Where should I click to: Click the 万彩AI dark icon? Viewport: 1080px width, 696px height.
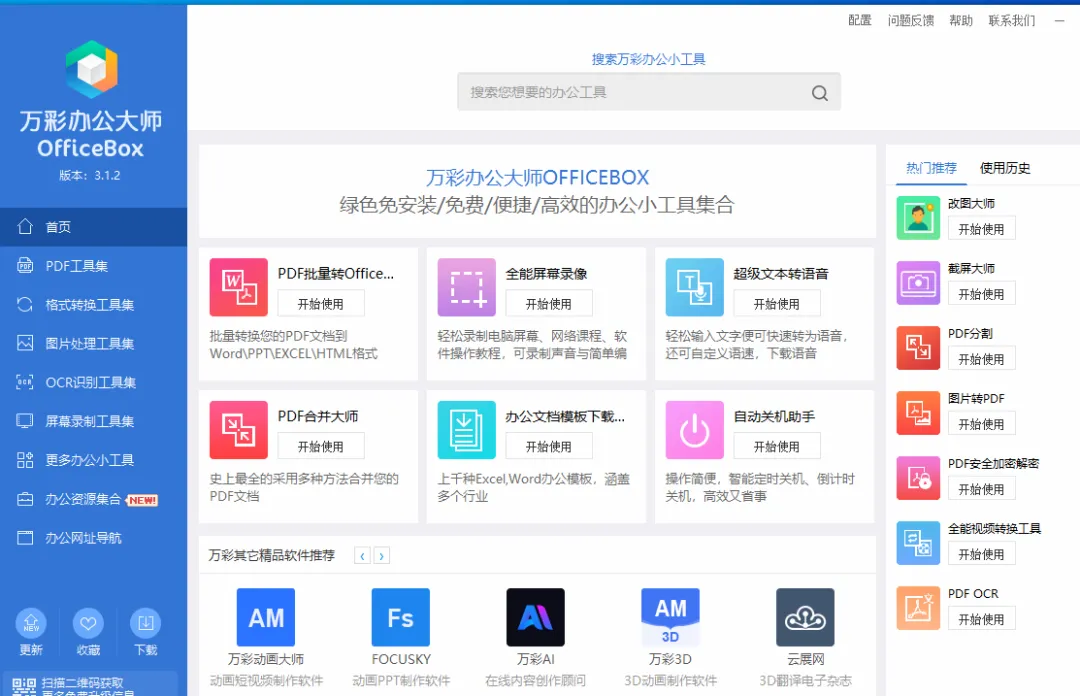pyautogui.click(x=535, y=617)
